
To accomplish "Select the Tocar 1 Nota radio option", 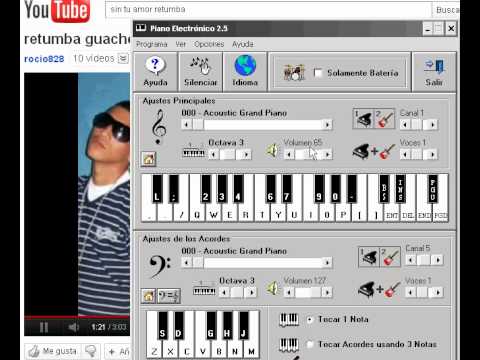I will pos(310,320).
